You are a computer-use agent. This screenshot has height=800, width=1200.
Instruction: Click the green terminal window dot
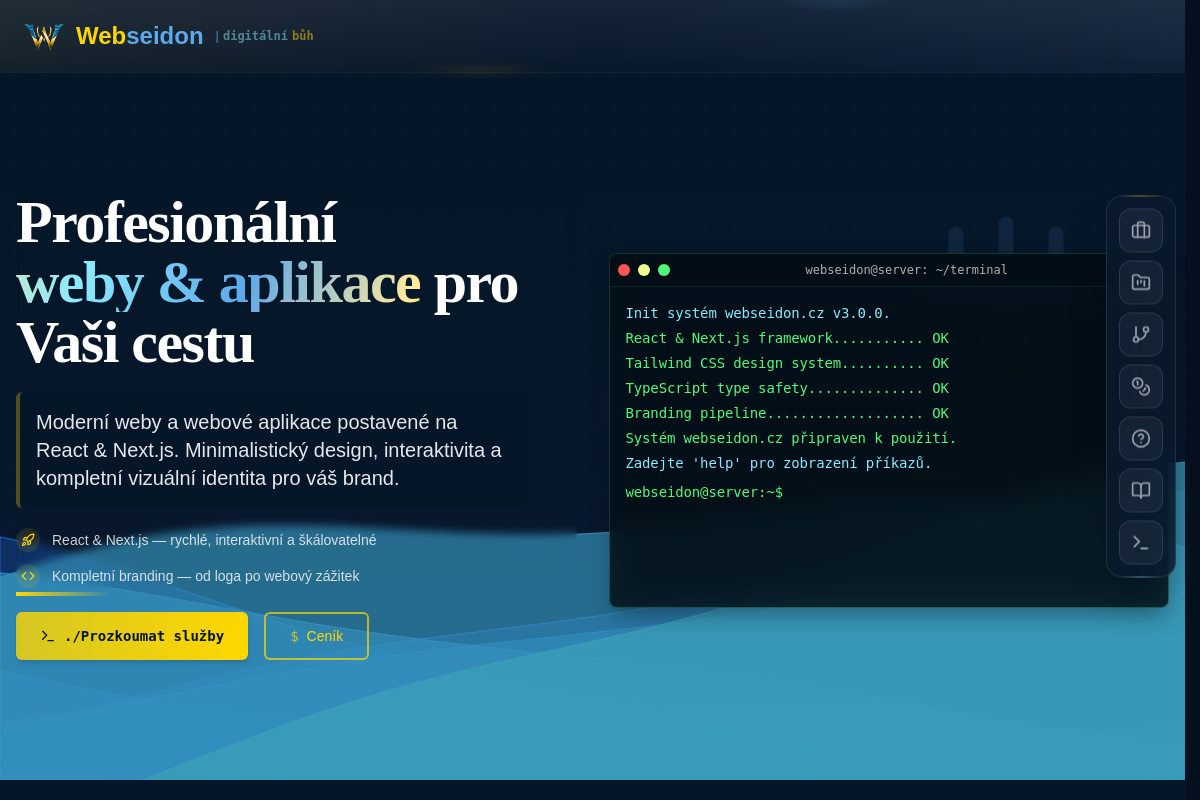tap(664, 270)
